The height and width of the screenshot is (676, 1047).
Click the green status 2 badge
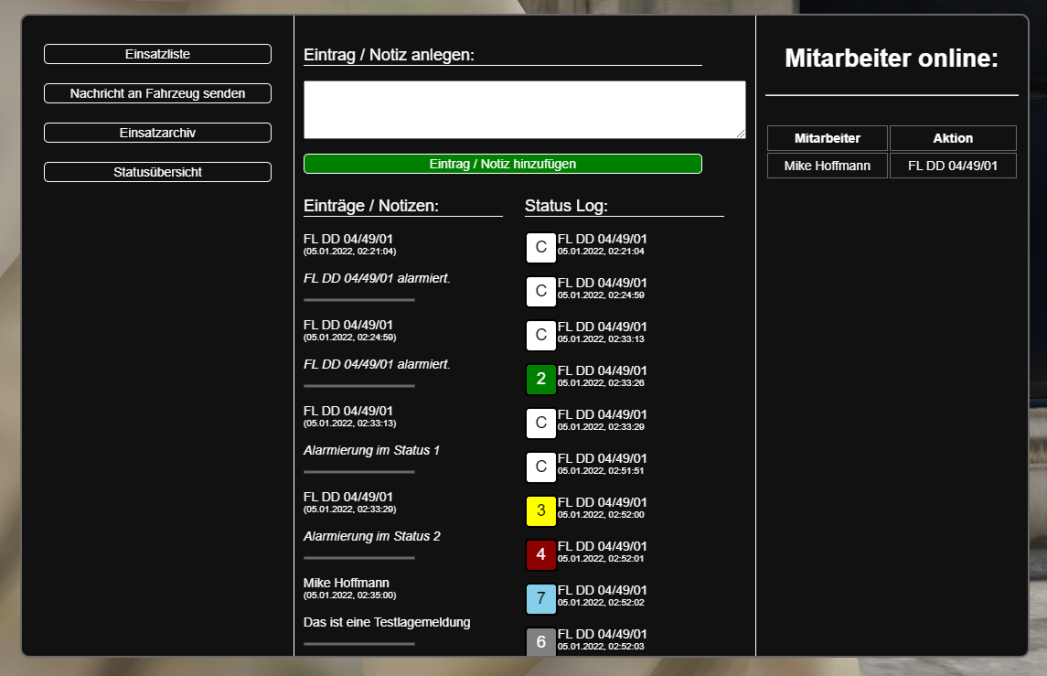(541, 379)
